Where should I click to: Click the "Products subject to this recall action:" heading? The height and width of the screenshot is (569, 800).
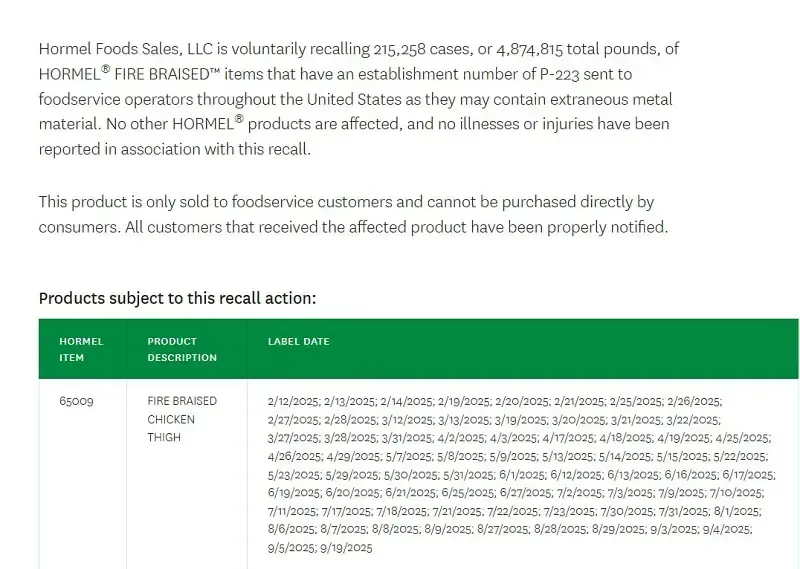tap(177, 298)
